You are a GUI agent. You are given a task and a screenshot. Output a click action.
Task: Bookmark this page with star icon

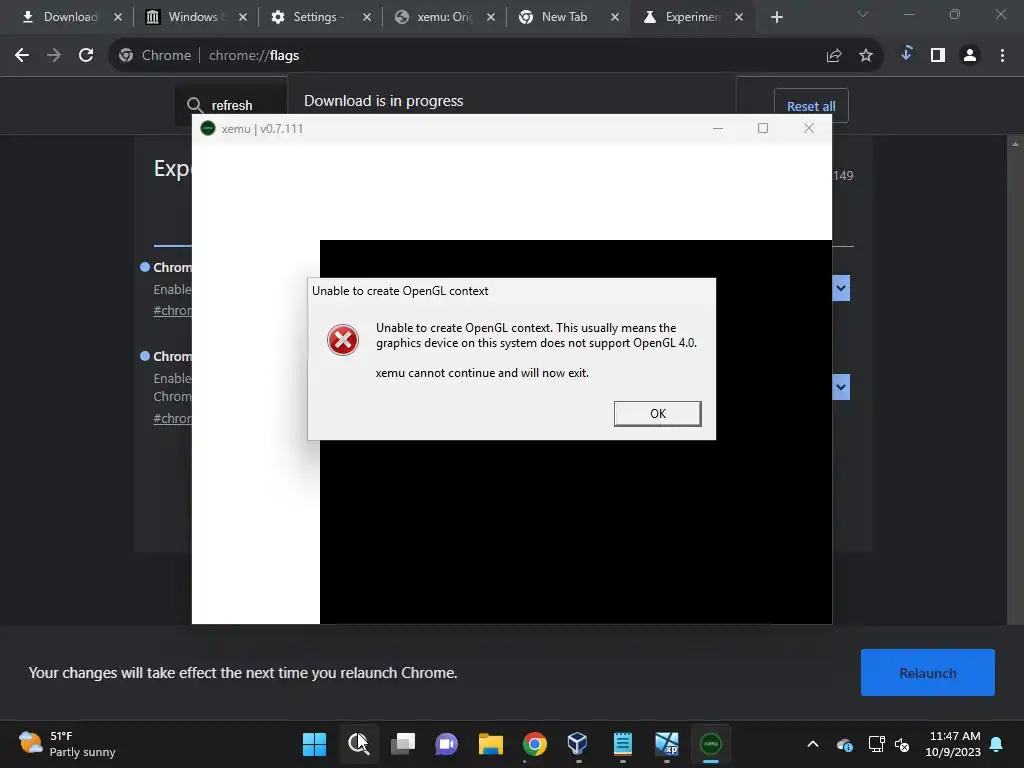866,56
